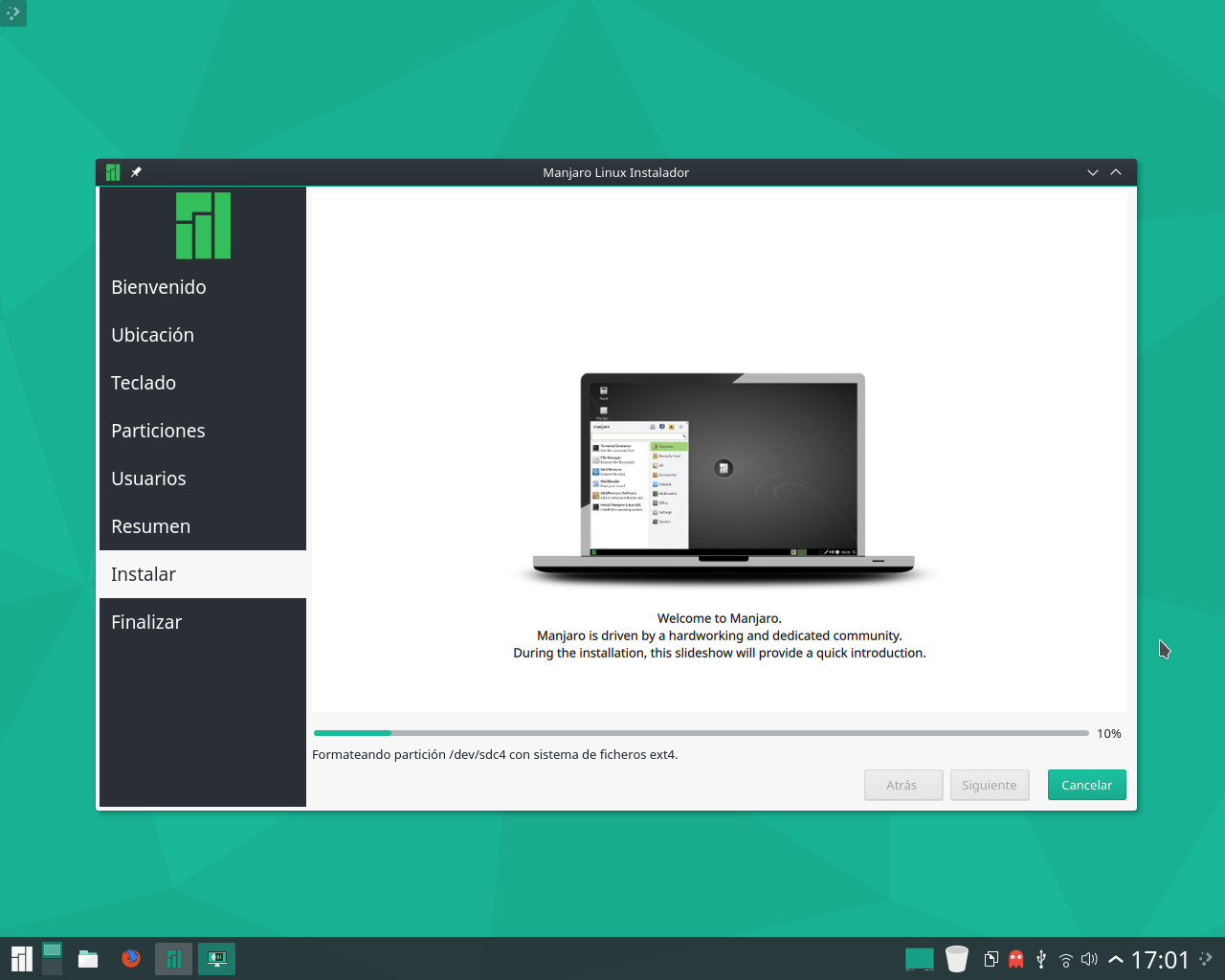
Task: Select the Manjaro installer taskbar entry
Action: click(173, 959)
